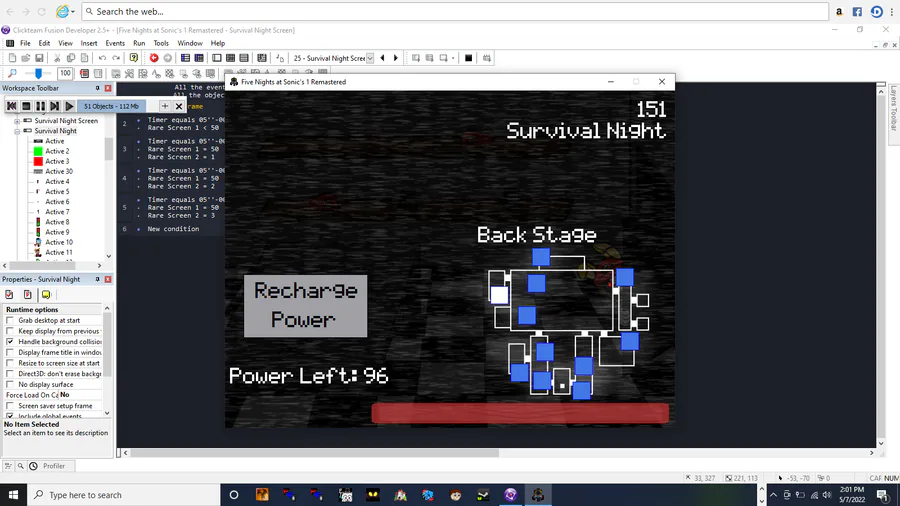The width and height of the screenshot is (900, 506).
Task: Enable Resize to screen size at start
Action: tap(10, 363)
